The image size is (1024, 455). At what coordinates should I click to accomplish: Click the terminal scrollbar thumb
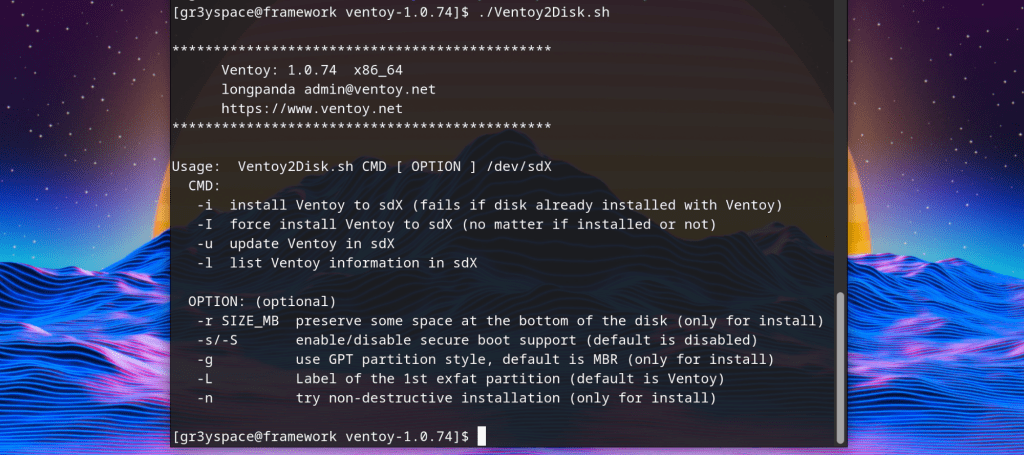[x=840, y=365]
